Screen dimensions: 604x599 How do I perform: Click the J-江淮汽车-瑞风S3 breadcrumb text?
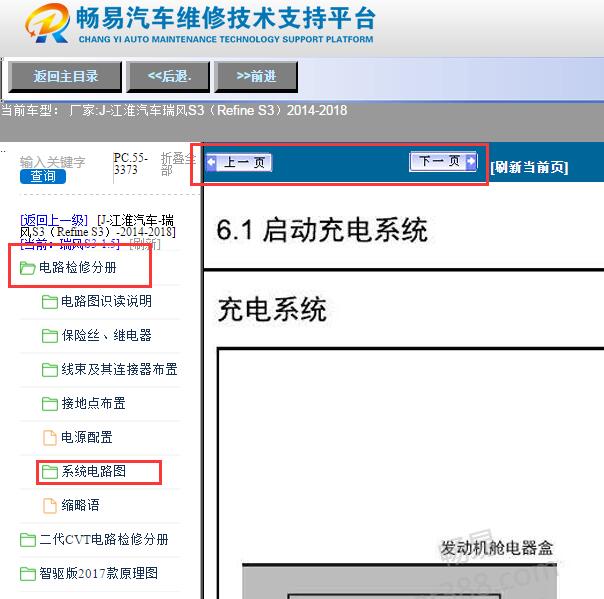(x=98, y=226)
